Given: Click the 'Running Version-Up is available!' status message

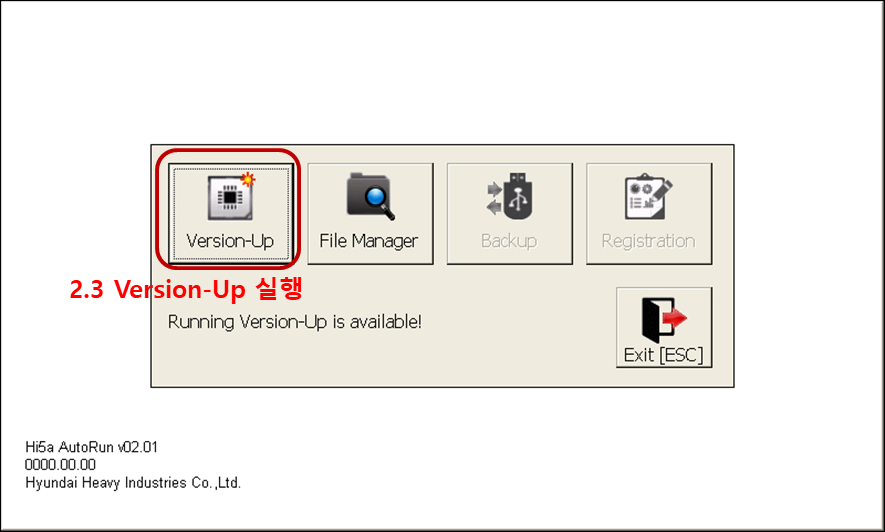Looking at the screenshot, I should tap(295, 322).
